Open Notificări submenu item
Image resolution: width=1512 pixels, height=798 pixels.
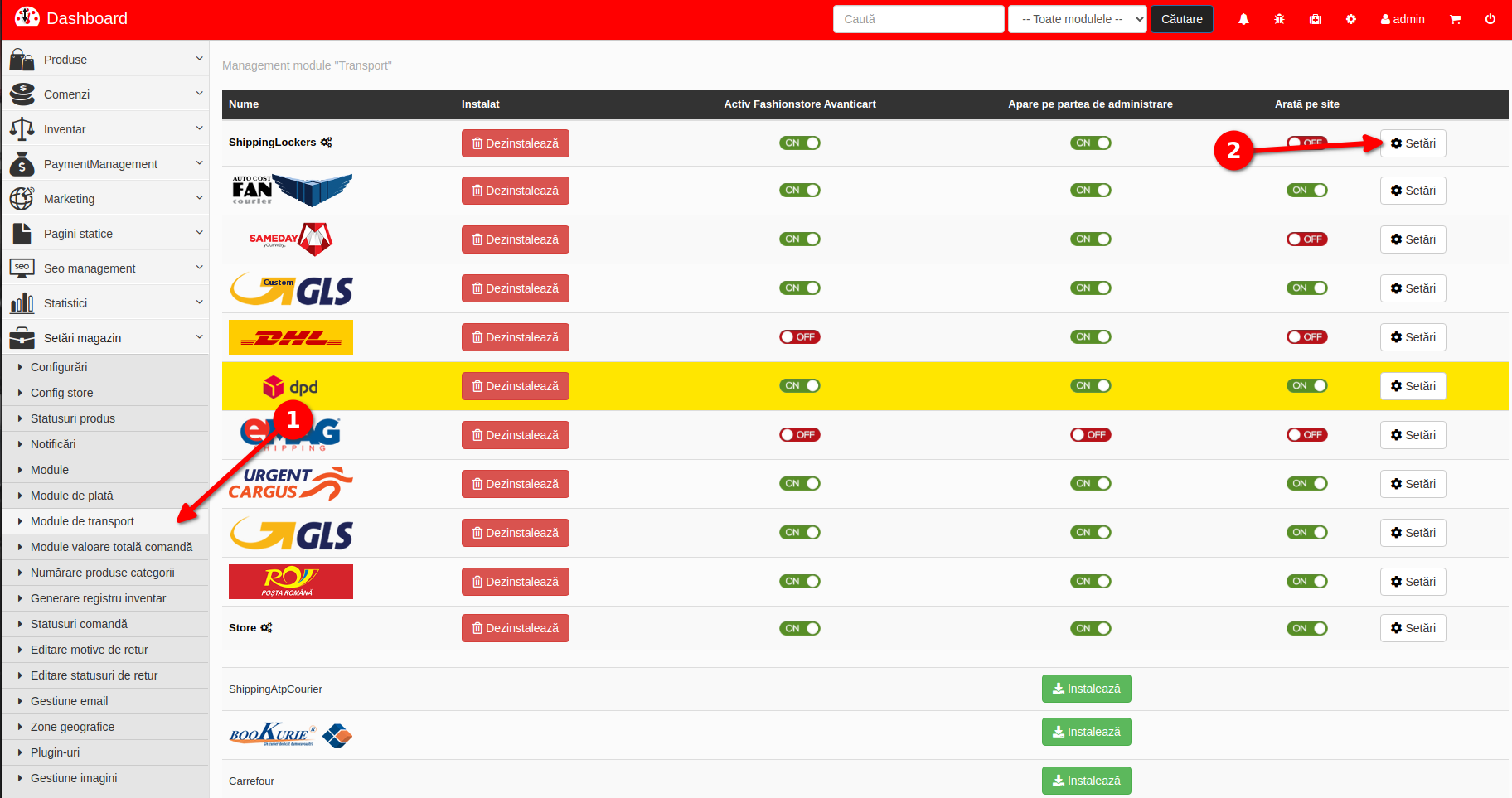104,444
